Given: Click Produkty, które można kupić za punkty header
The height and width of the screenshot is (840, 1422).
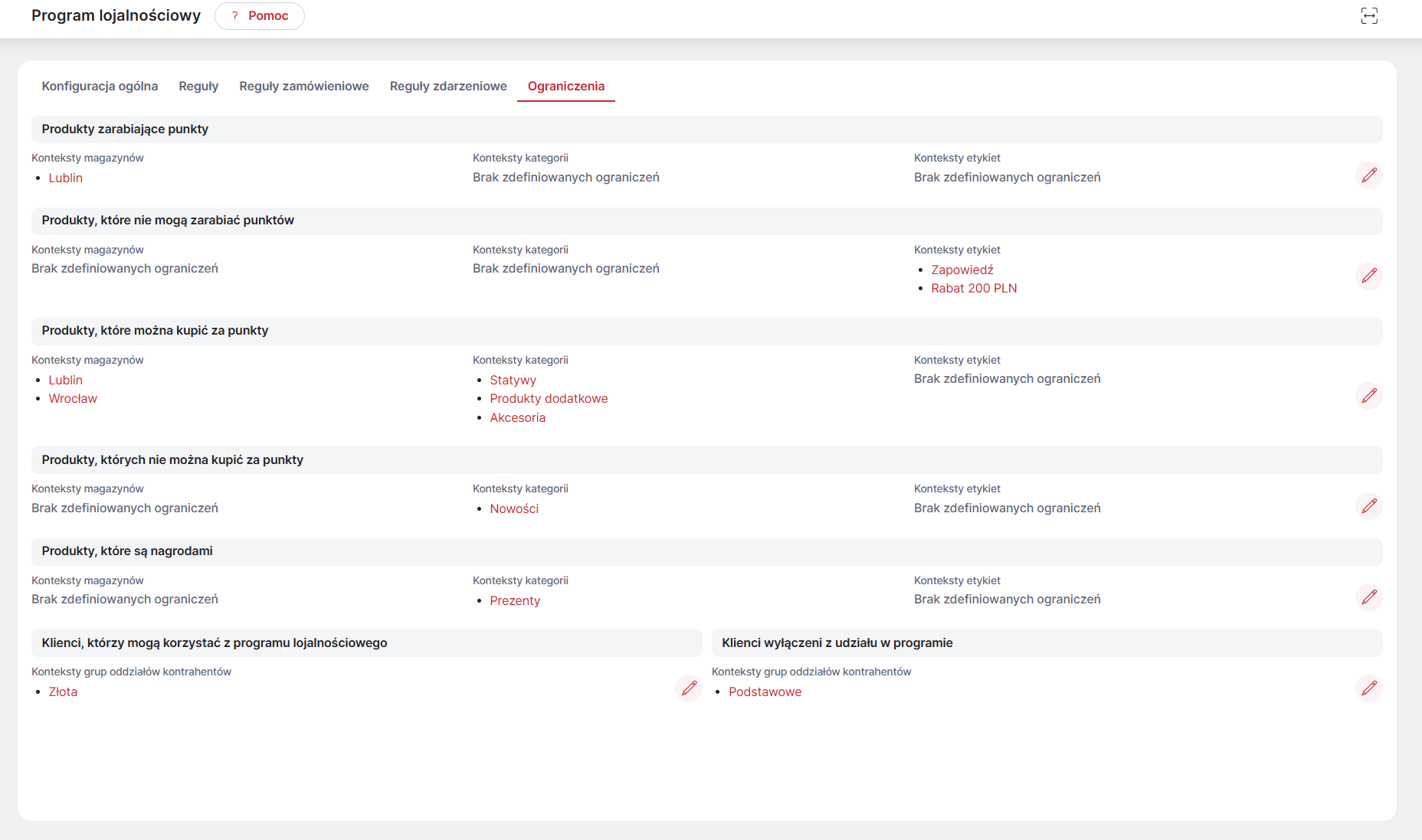Looking at the screenshot, I should coord(706,331).
